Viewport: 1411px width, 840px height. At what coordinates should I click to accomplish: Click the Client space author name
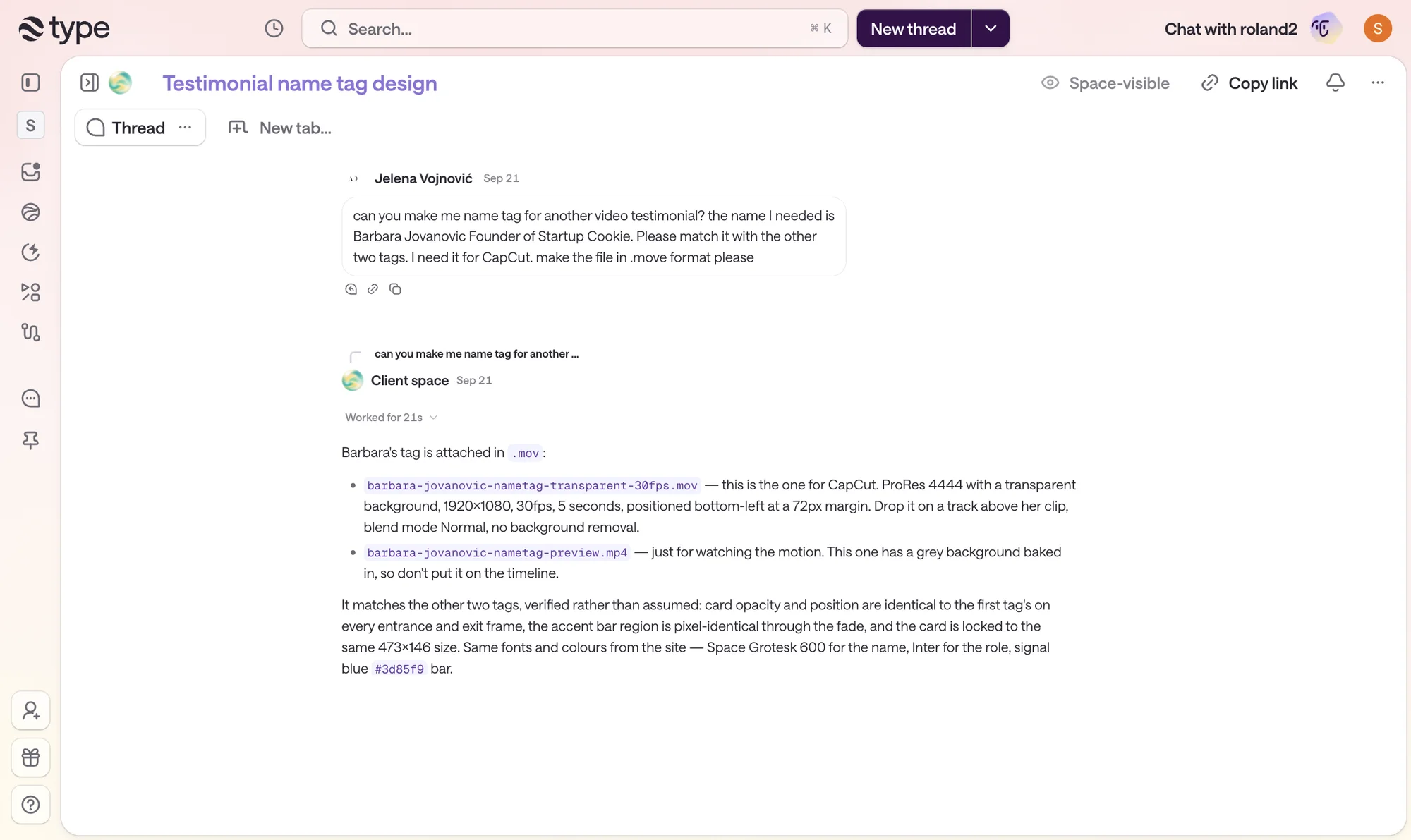coord(410,380)
